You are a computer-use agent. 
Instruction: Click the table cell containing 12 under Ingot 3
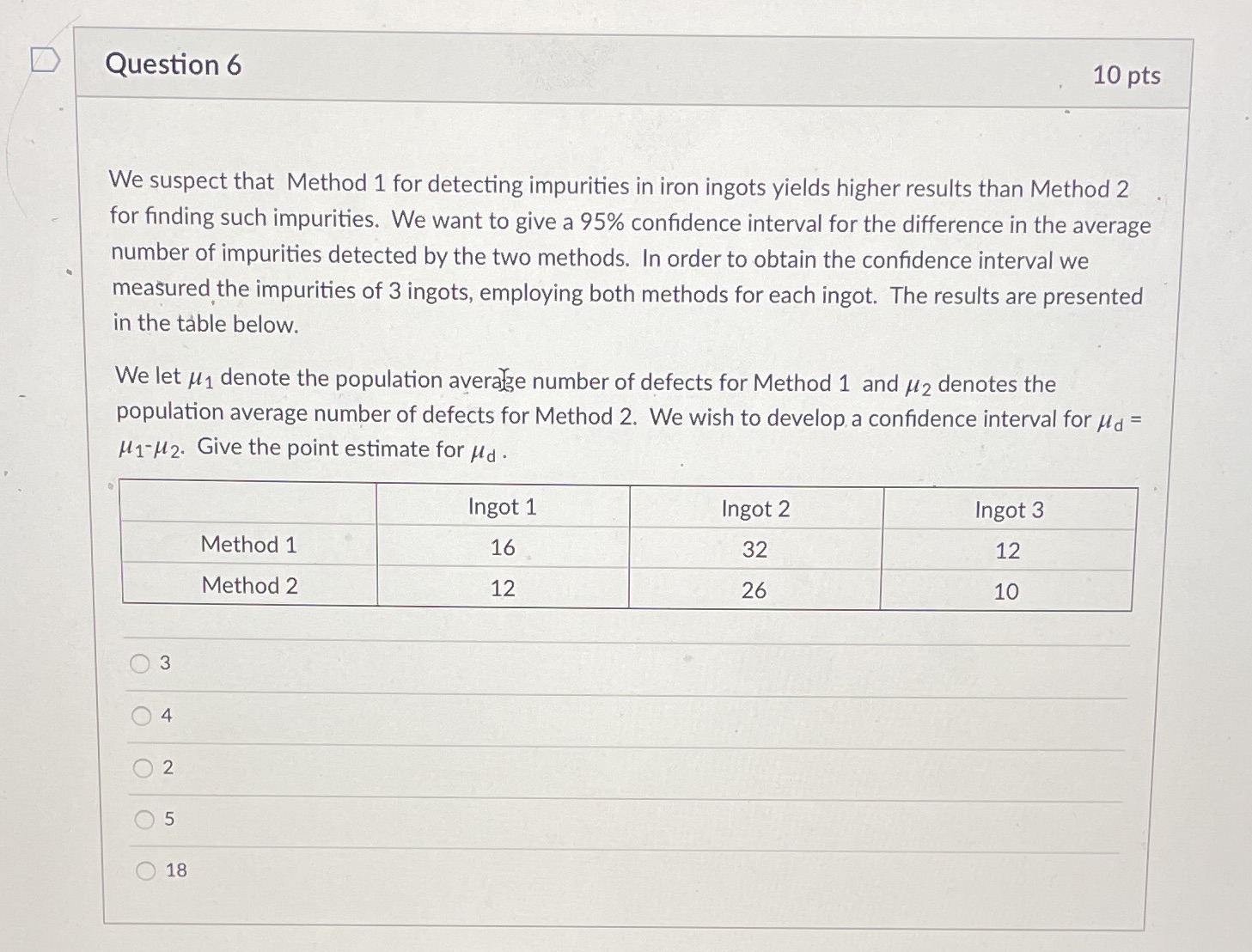click(x=1008, y=552)
